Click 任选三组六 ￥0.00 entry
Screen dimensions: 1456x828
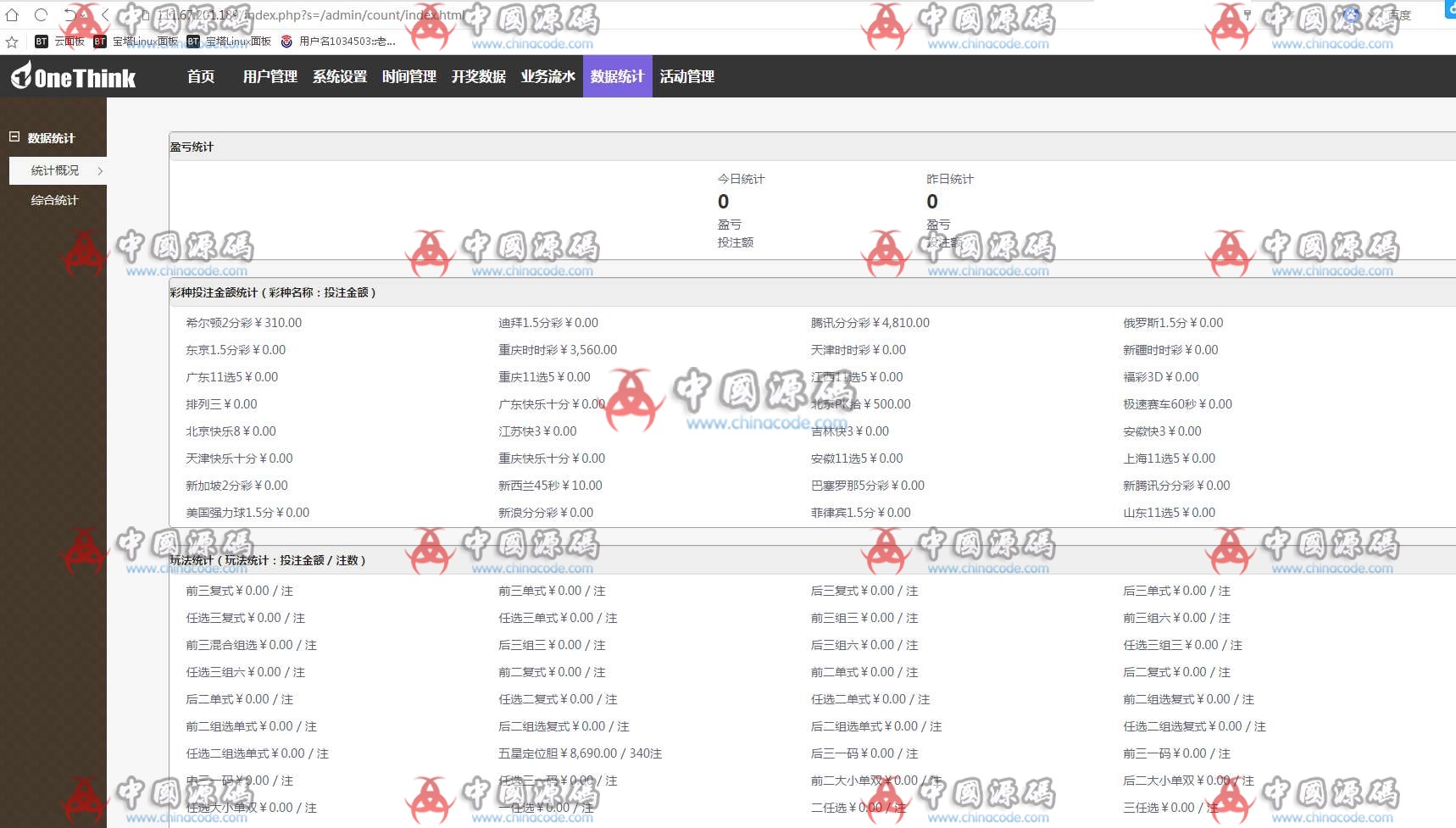tap(246, 672)
